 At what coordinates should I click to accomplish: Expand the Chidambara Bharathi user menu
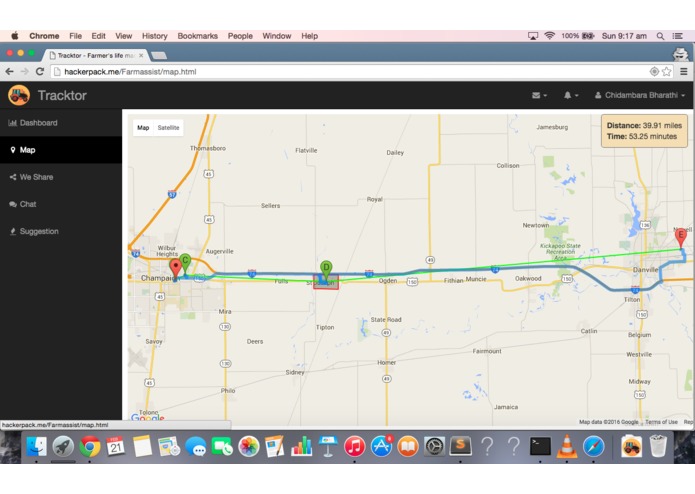pos(640,95)
